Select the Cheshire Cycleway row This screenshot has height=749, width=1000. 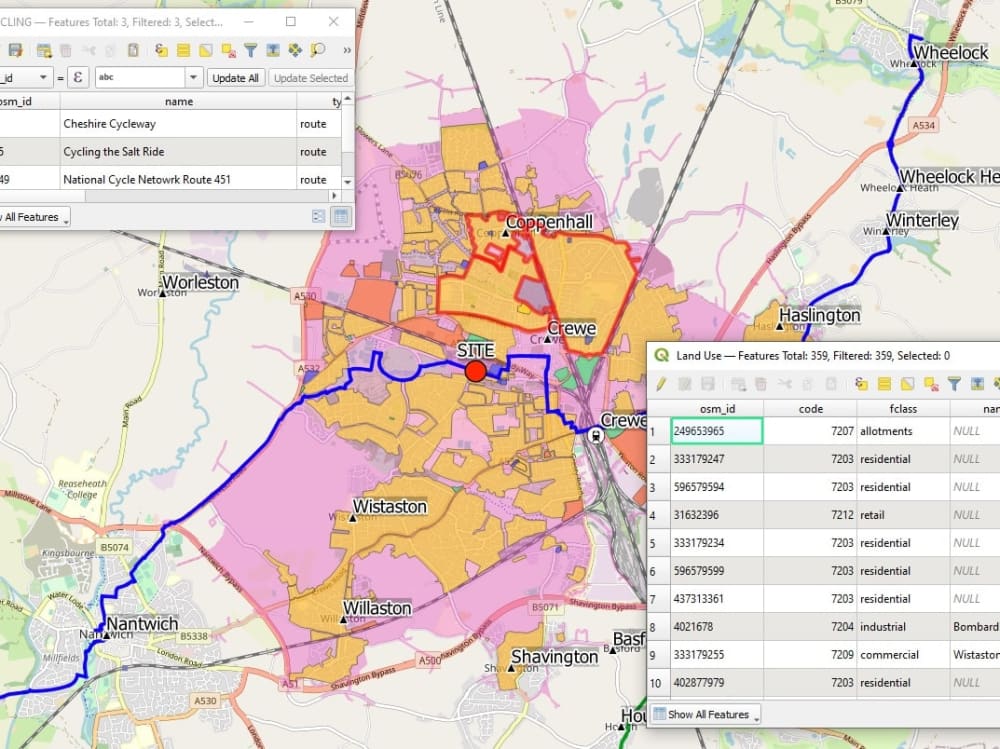(x=178, y=124)
